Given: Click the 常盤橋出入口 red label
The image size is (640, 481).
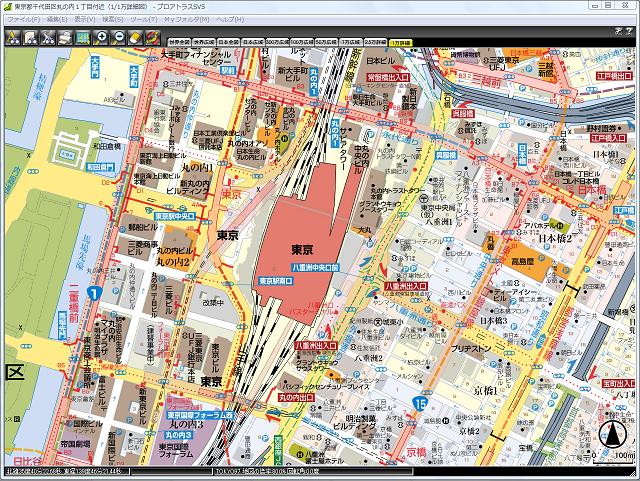Looking at the screenshot, I should coord(388,77).
